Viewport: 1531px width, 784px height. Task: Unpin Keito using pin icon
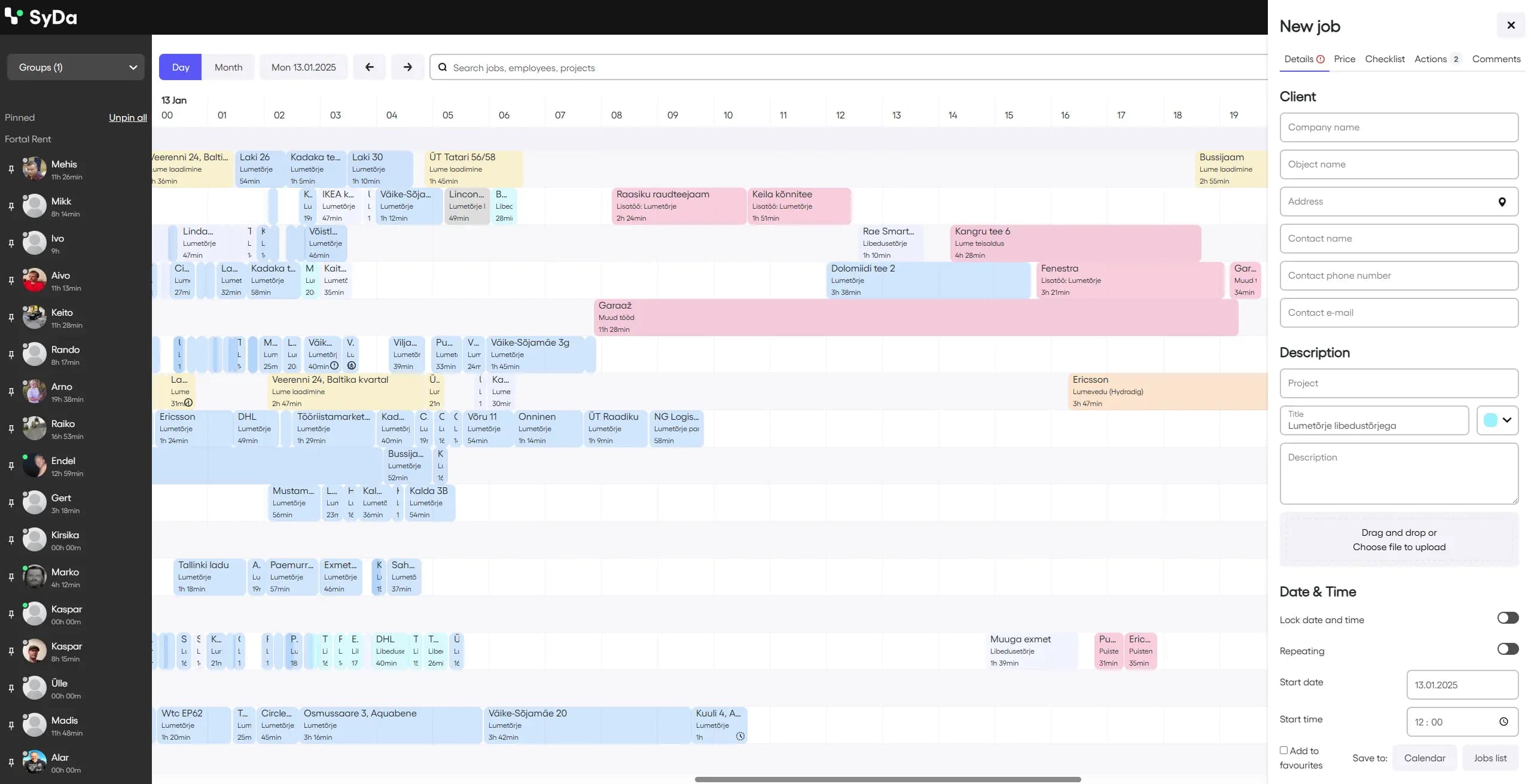[11, 318]
